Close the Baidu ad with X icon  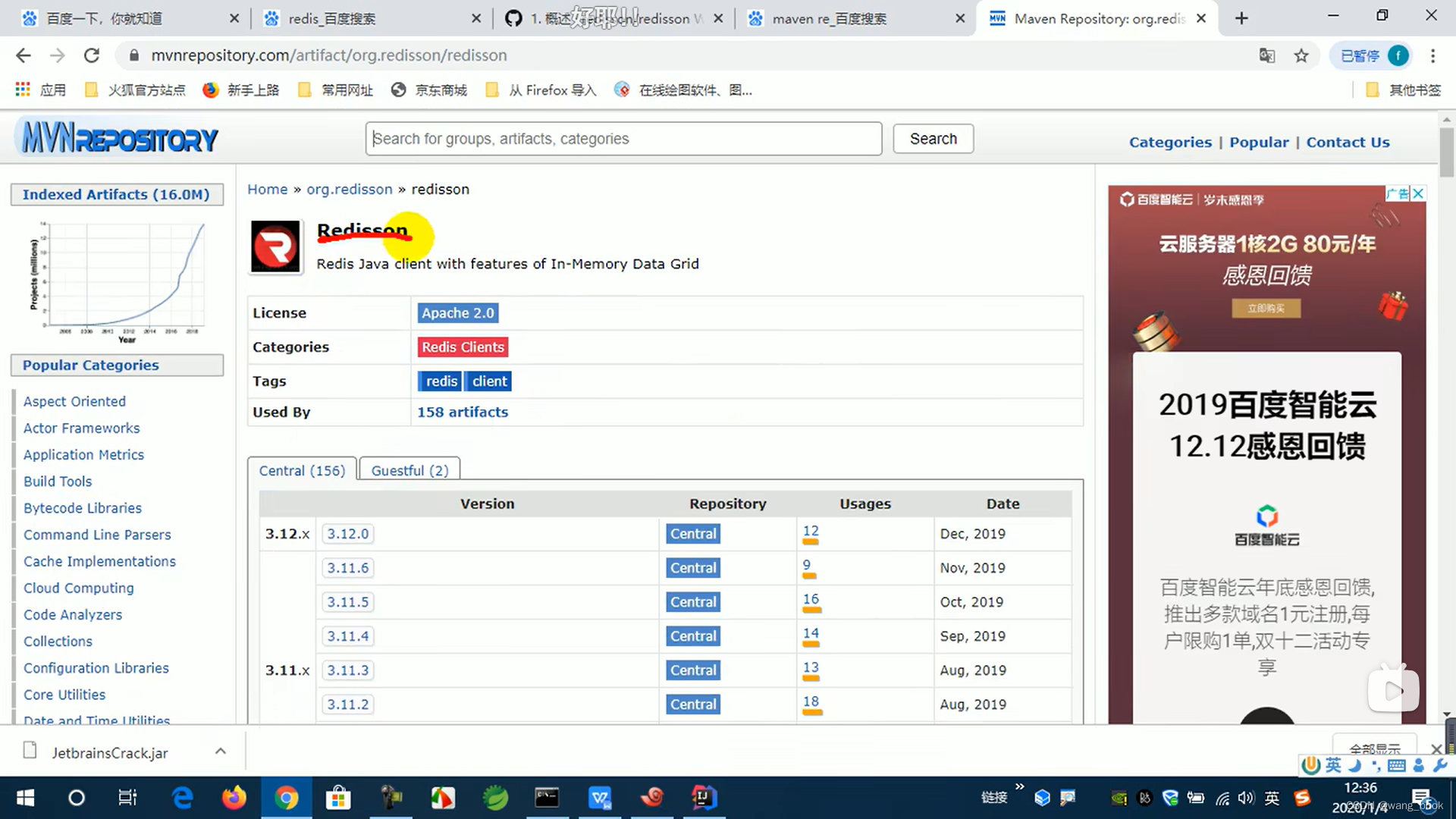[1418, 193]
